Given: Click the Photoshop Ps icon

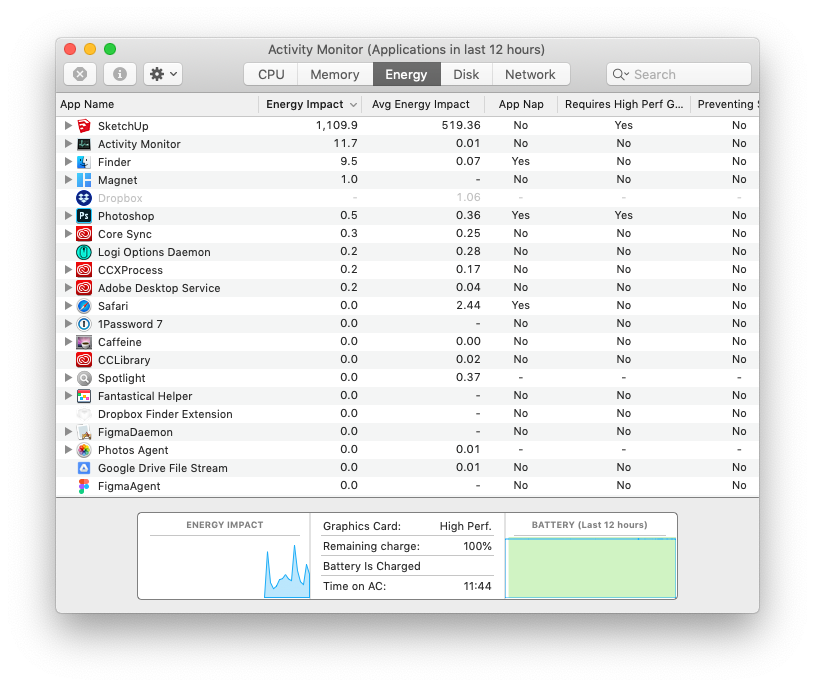Looking at the screenshot, I should pos(84,216).
